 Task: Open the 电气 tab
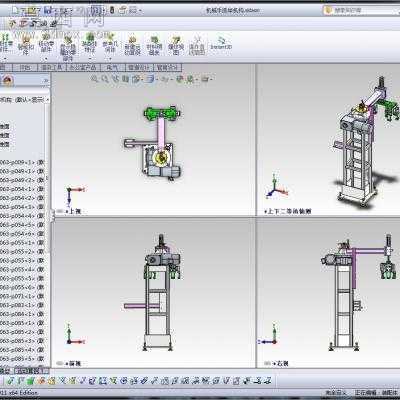112,67
